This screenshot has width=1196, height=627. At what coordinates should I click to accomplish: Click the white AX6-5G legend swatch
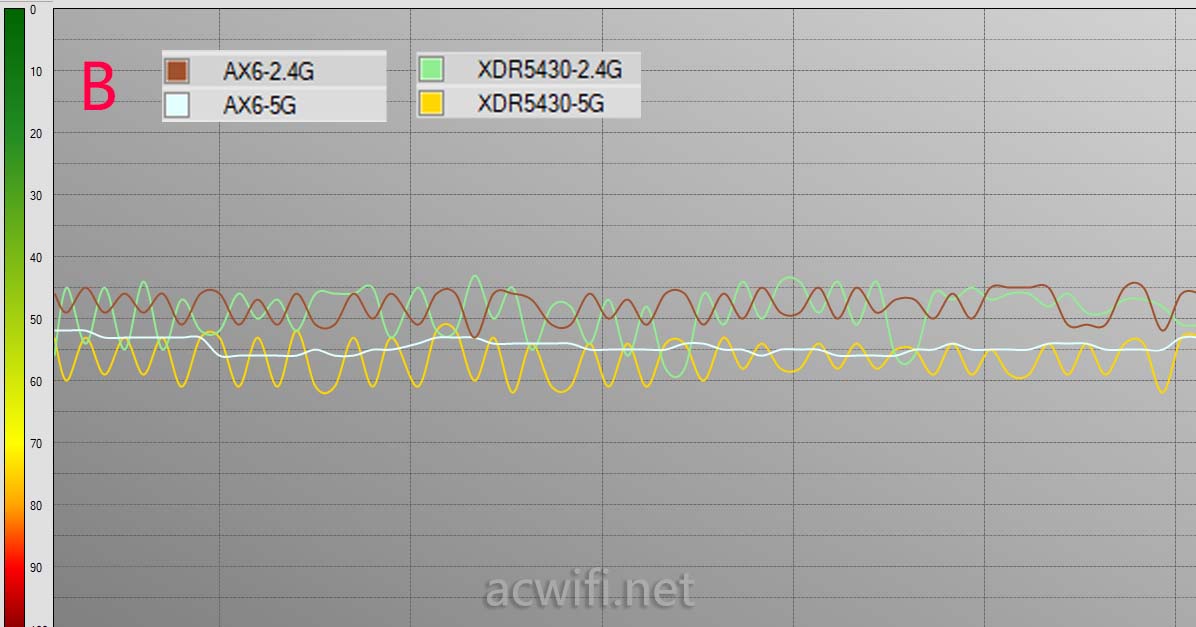177,105
